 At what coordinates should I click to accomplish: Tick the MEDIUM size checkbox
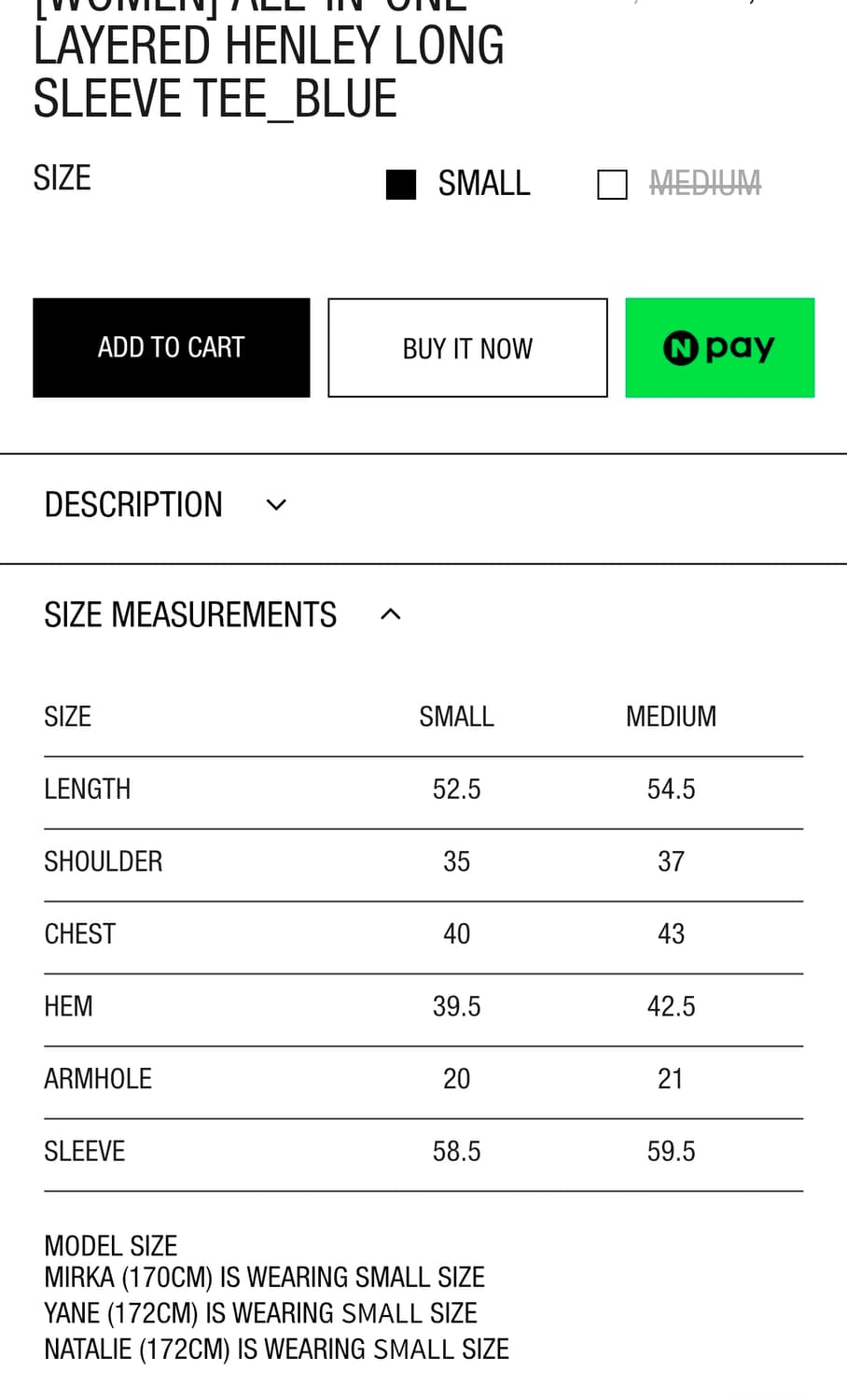click(x=612, y=184)
